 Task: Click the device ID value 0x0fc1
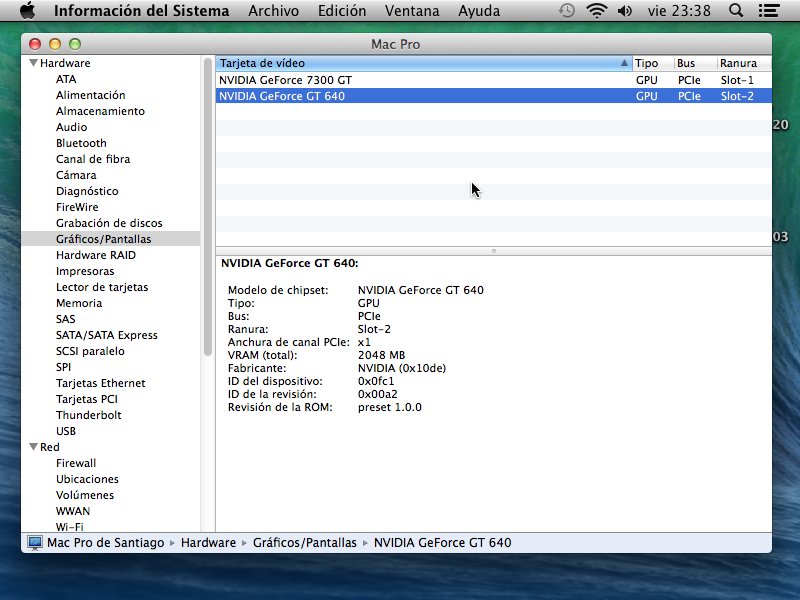376,381
